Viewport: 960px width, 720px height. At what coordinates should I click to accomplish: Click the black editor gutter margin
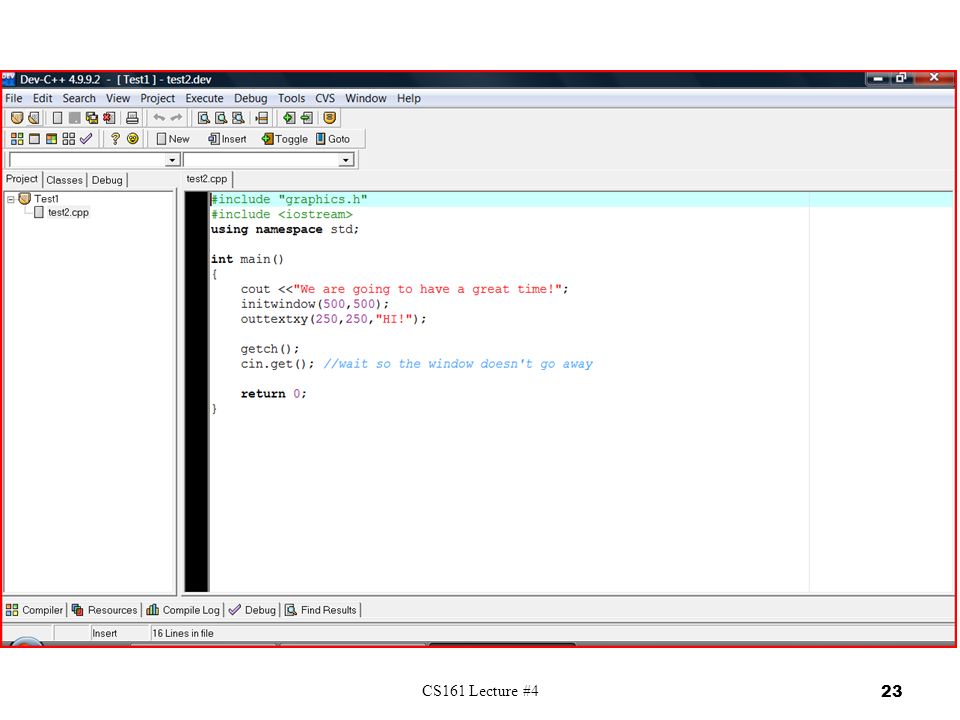pos(197,392)
